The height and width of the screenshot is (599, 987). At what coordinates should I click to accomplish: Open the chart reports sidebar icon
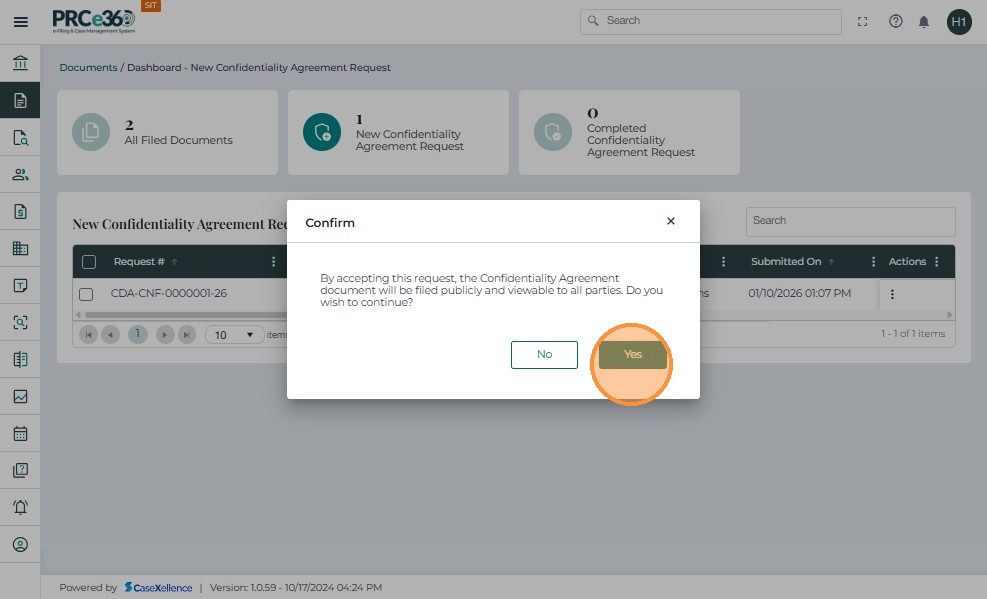20,396
